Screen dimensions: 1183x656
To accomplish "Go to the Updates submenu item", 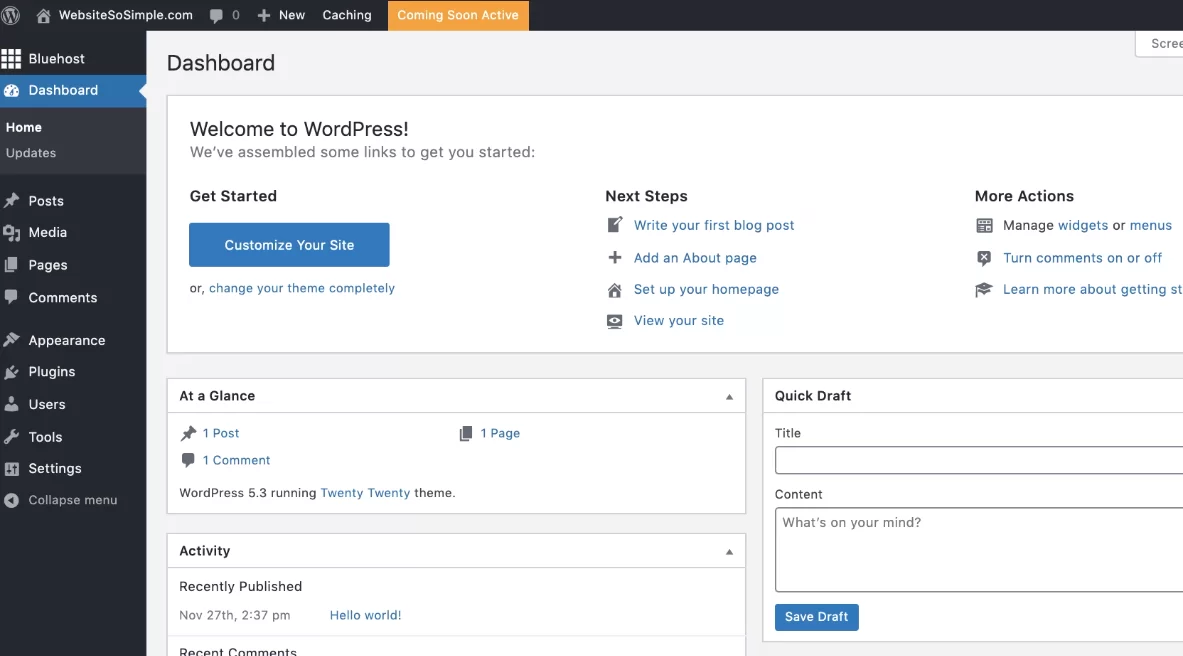I will click(x=31, y=153).
